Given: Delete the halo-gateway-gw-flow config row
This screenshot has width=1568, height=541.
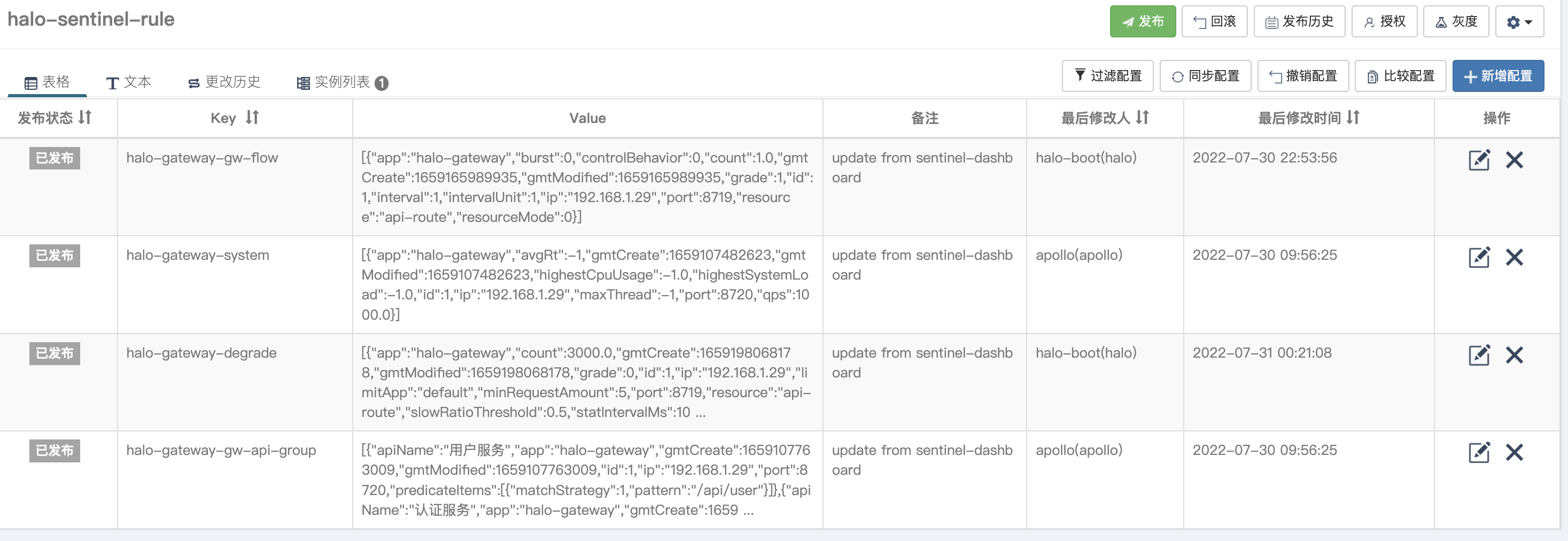Looking at the screenshot, I should [1514, 160].
